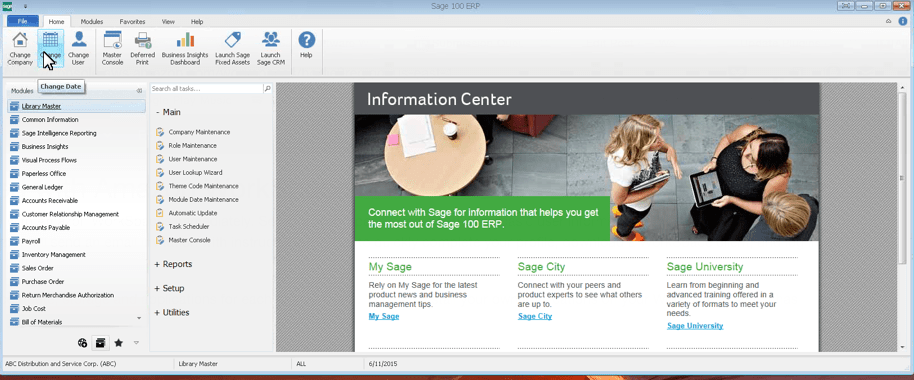Screen dimensions: 914x380
Task: Select the Library Master module
Action: 76,106
